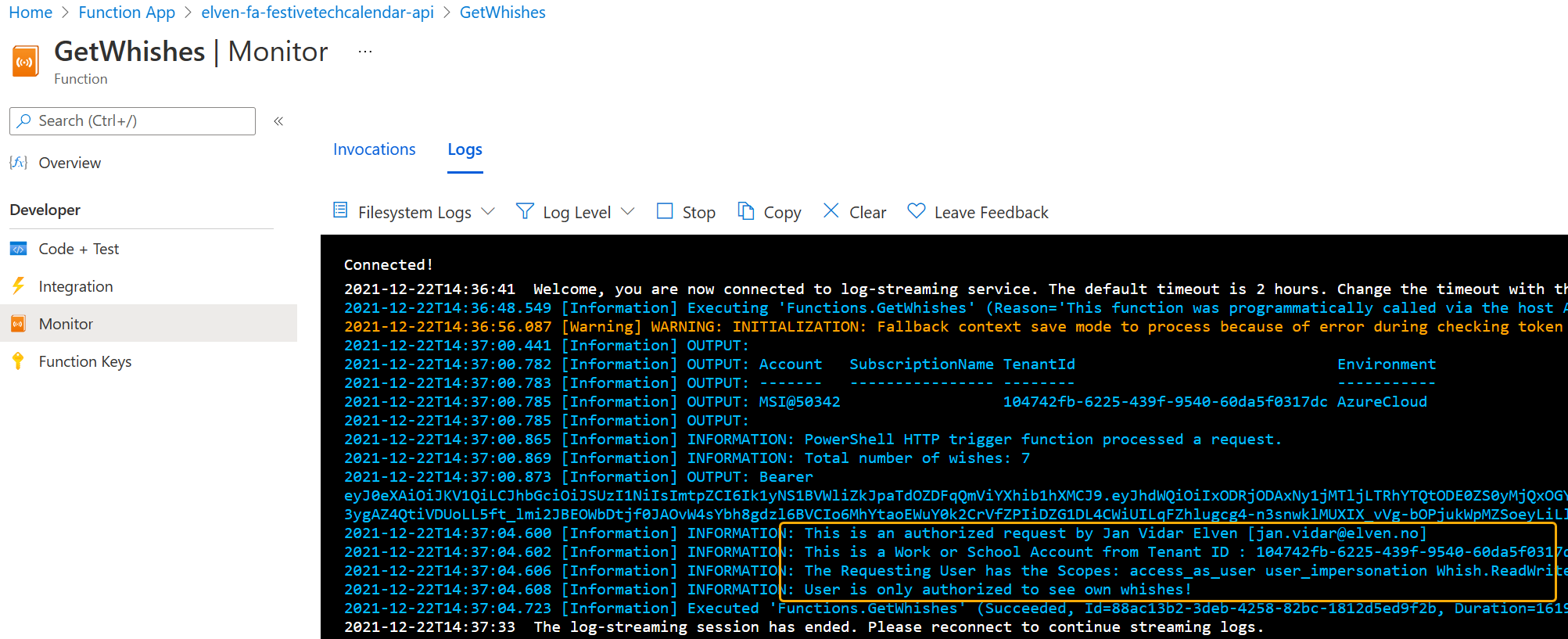Image resolution: width=1568 pixels, height=639 pixels.
Task: Expand the Filesystem Logs dropdown chevron
Action: (489, 212)
